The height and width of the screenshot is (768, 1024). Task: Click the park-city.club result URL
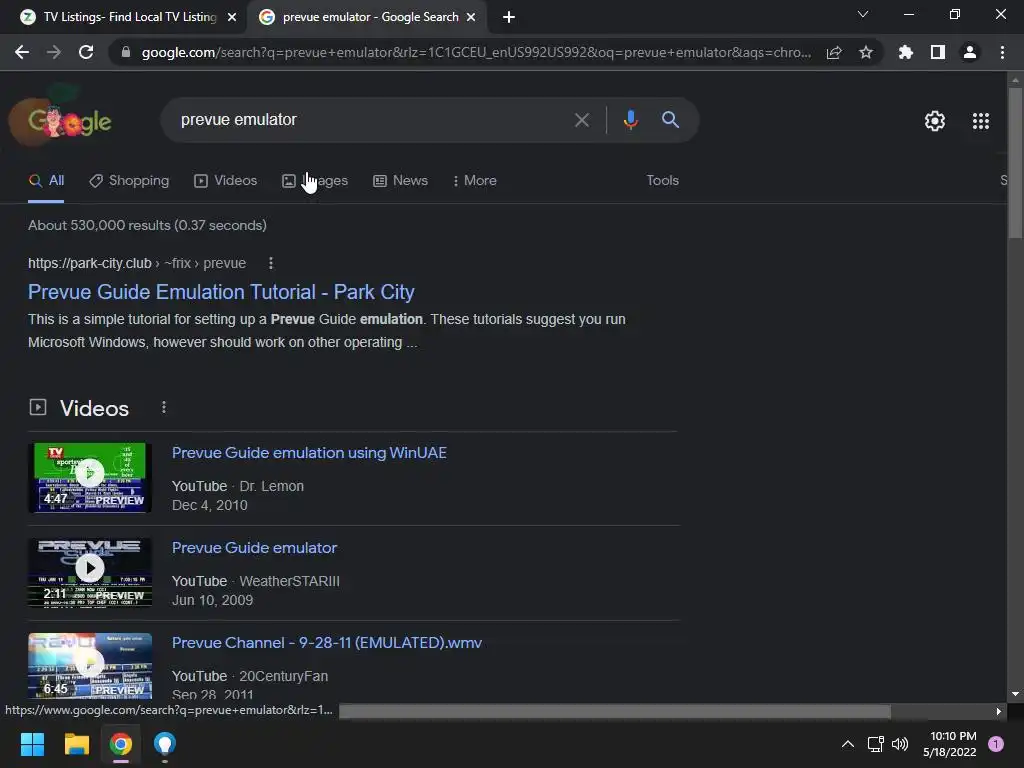pos(136,263)
